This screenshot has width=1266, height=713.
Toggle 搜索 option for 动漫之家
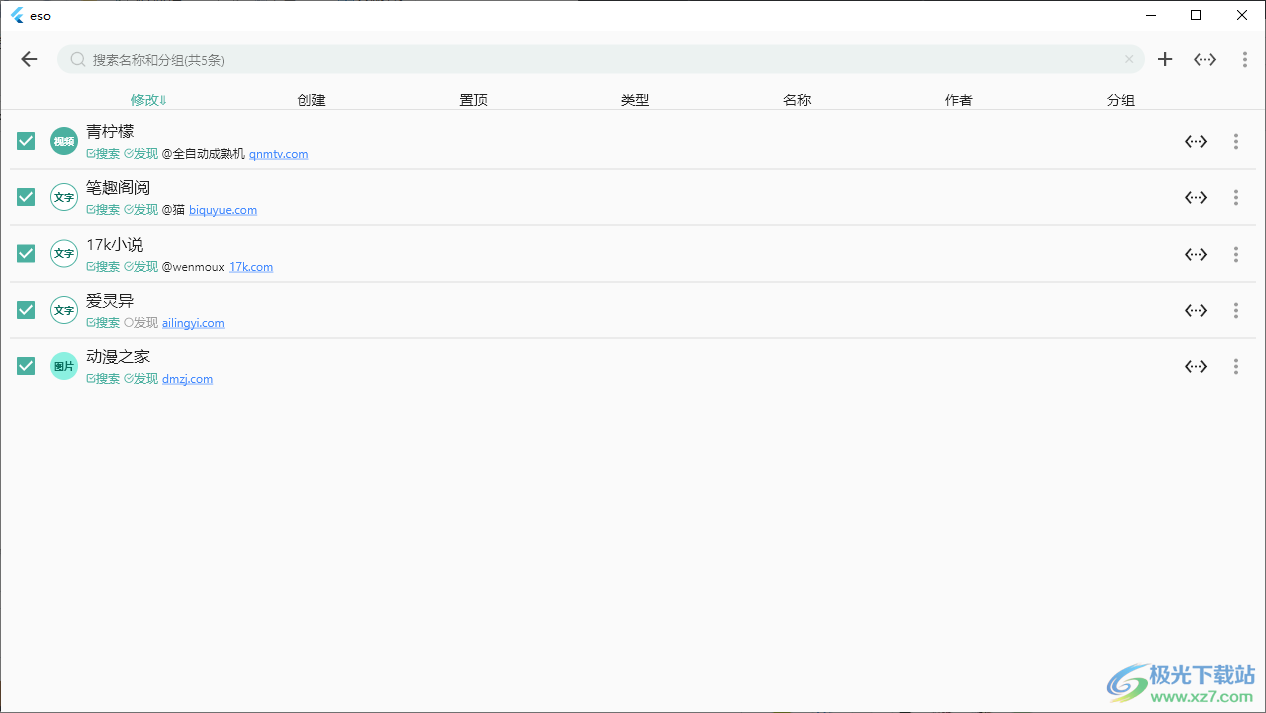point(103,379)
